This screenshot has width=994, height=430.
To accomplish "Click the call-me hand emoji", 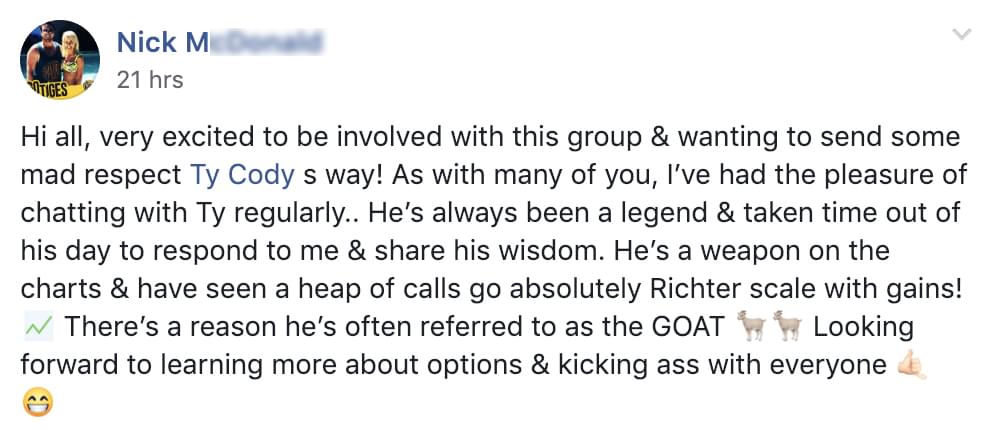I will [912, 365].
